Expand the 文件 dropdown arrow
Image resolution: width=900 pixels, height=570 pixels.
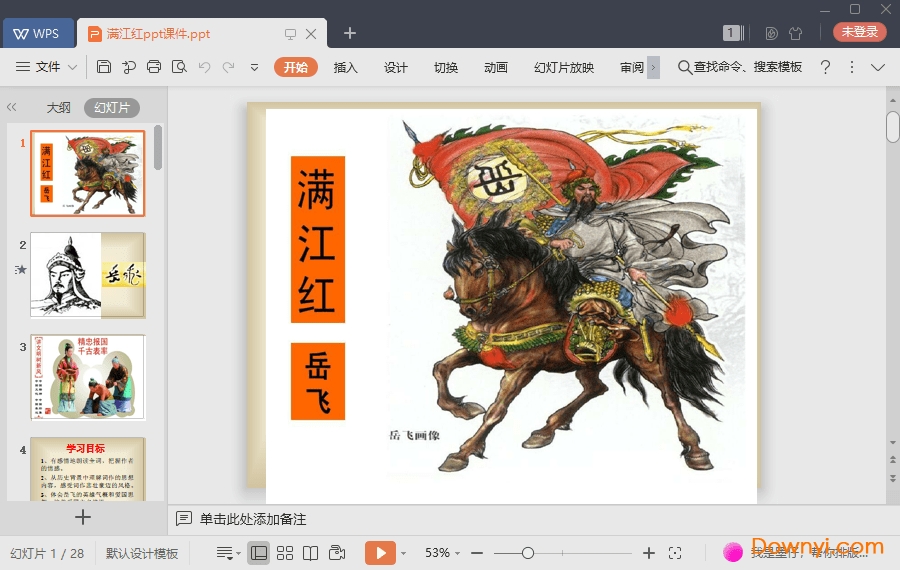(x=72, y=67)
